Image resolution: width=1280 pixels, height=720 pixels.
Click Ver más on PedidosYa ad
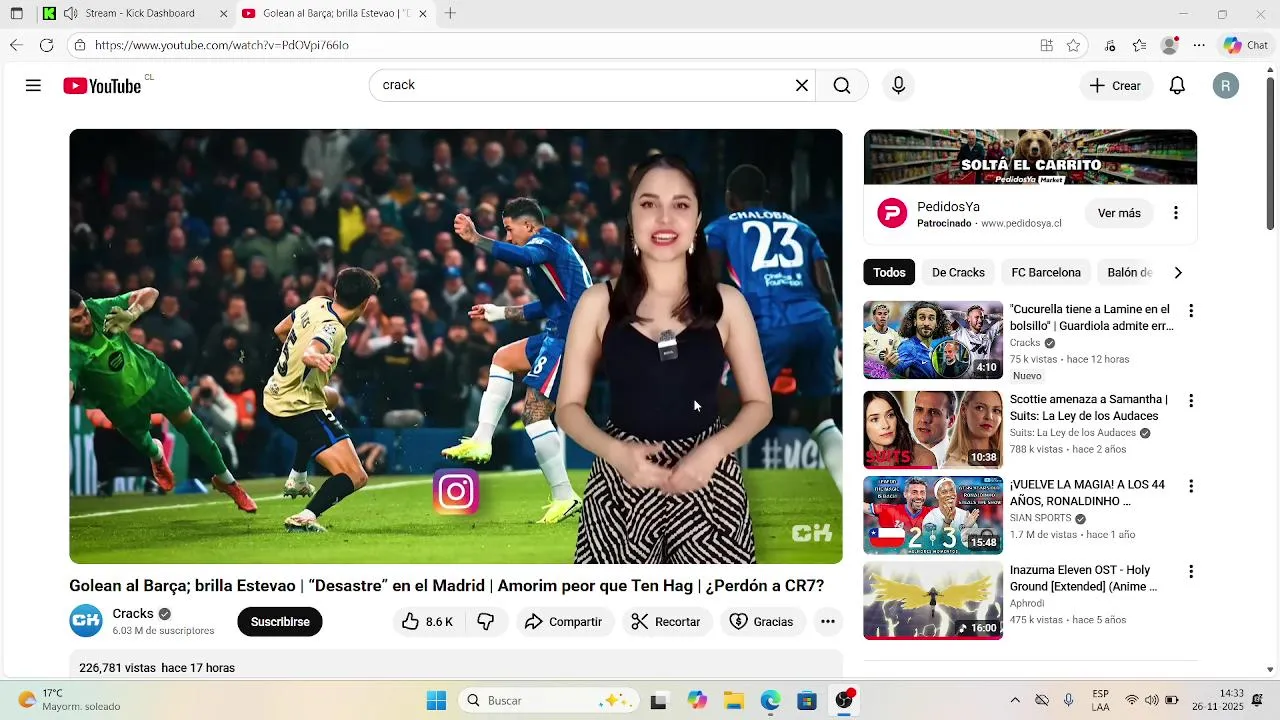1119,213
